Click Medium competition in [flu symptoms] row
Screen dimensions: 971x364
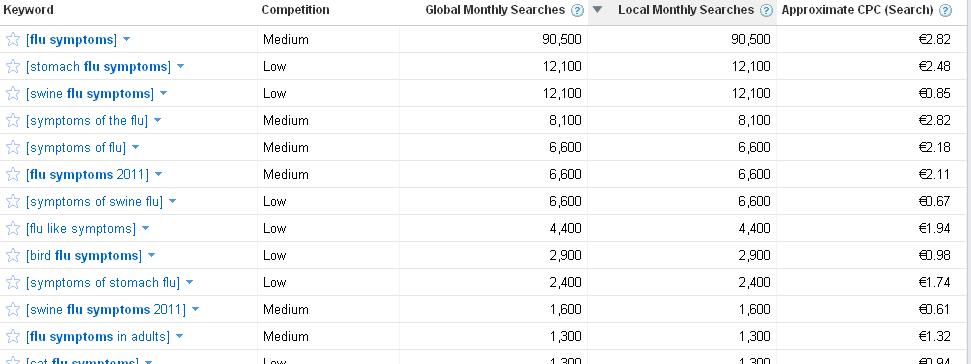[x=285, y=40]
